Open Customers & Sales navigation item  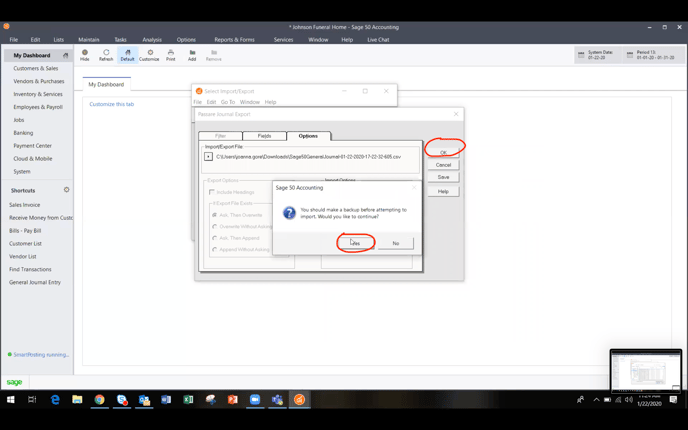(x=36, y=68)
